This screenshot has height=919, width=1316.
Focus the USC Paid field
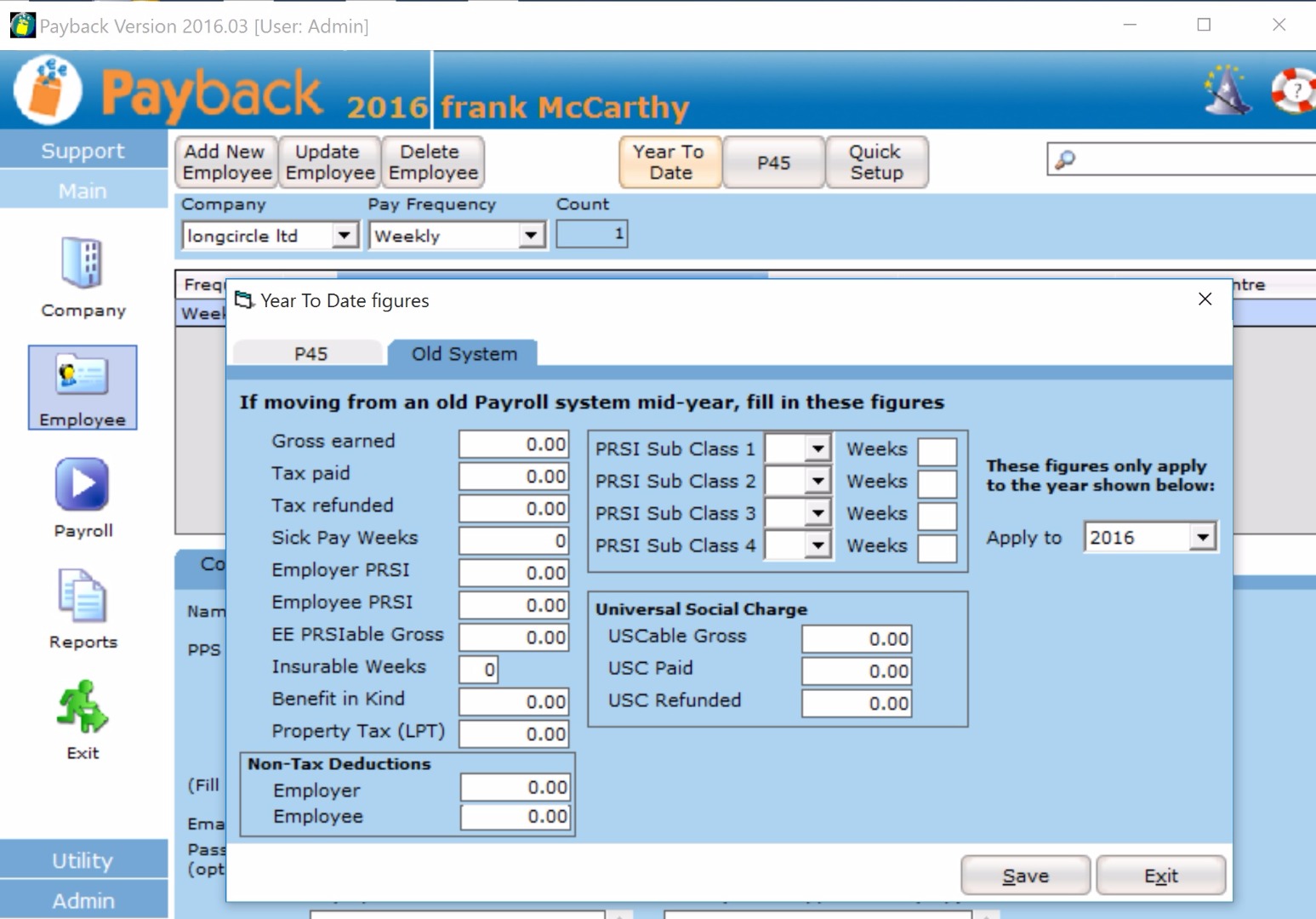pyautogui.click(x=856, y=671)
